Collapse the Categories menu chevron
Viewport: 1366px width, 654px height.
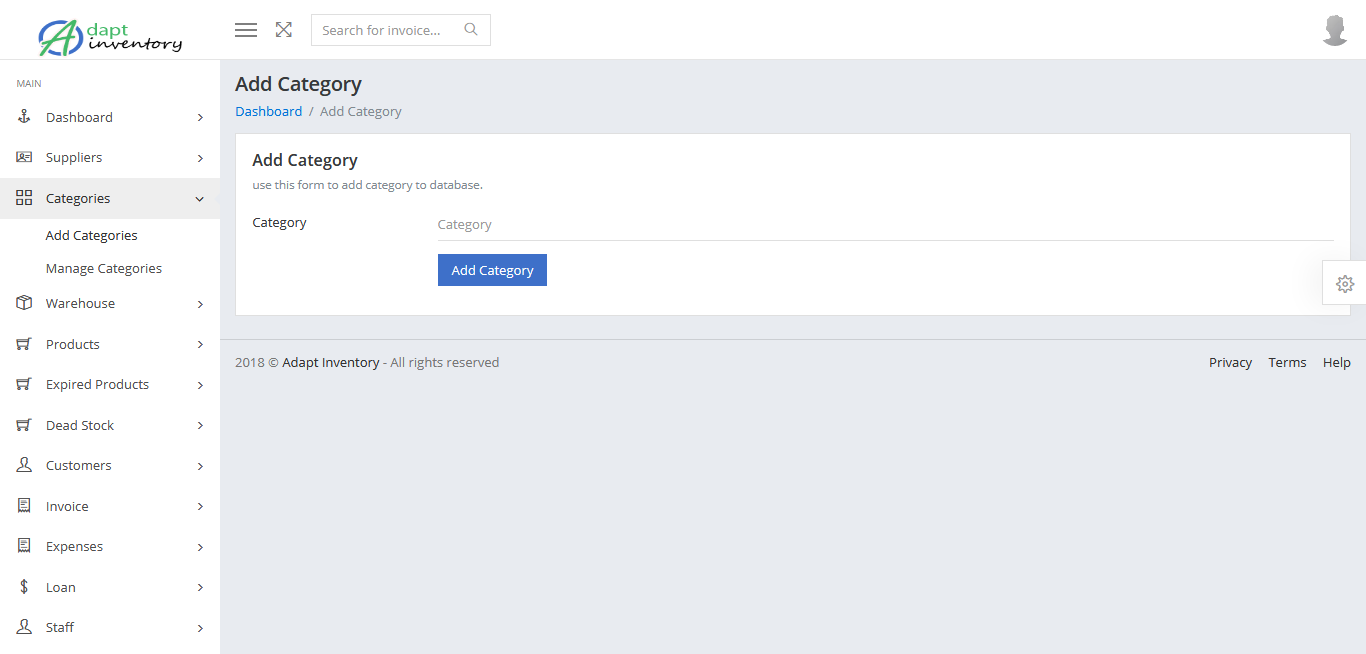pos(199,198)
